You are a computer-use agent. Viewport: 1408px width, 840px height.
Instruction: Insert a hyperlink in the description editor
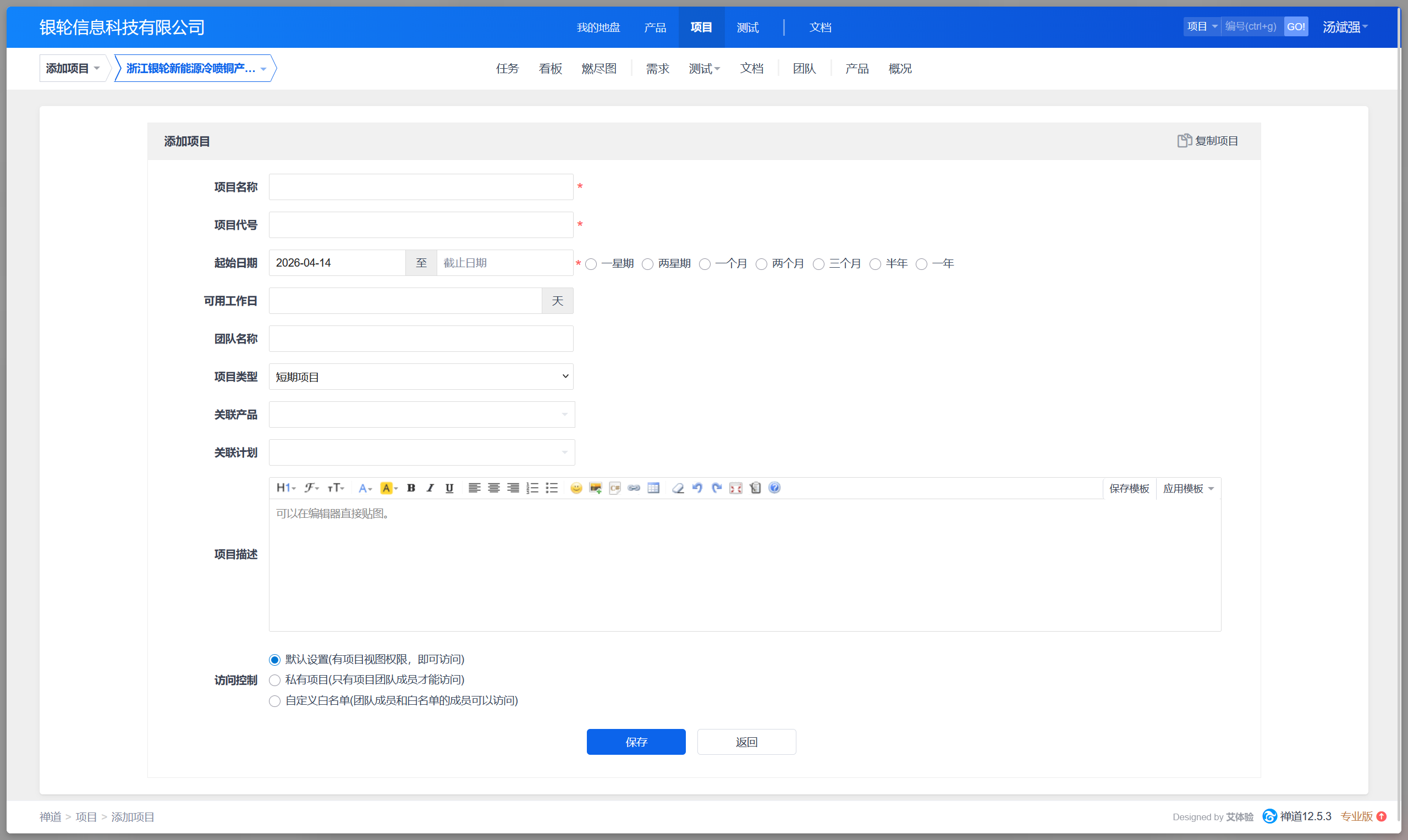click(x=634, y=488)
